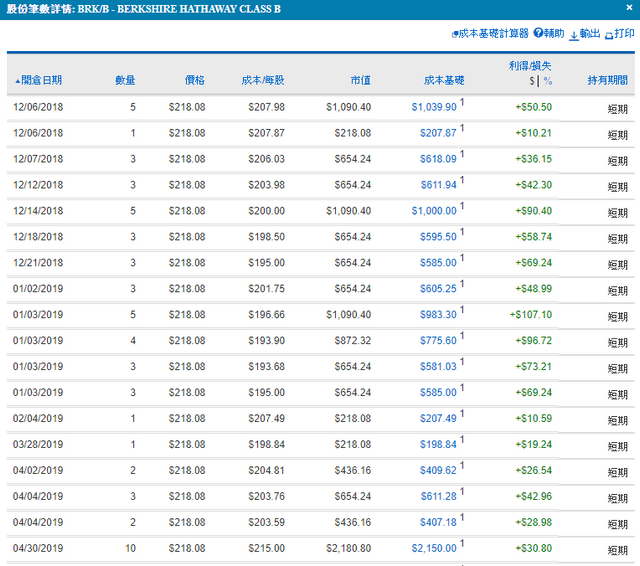Image resolution: width=640 pixels, height=566 pixels.
Task: Sort by 市值 column header
Action: pos(361,80)
